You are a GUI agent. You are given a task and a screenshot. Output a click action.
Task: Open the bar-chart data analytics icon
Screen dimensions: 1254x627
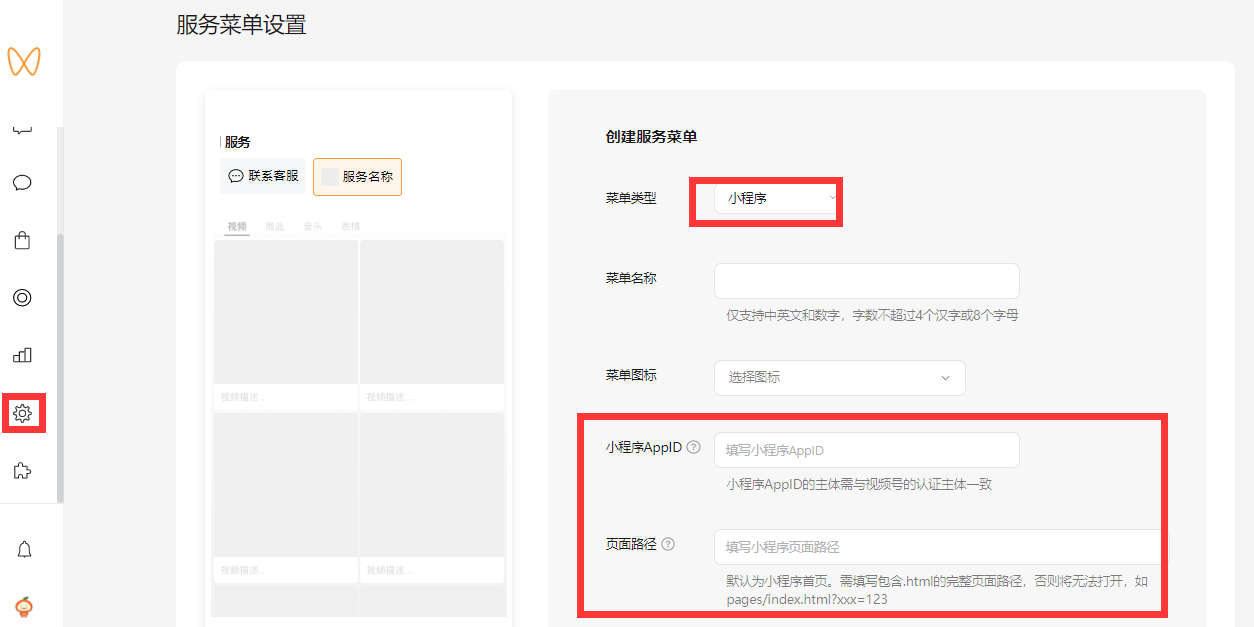22,355
